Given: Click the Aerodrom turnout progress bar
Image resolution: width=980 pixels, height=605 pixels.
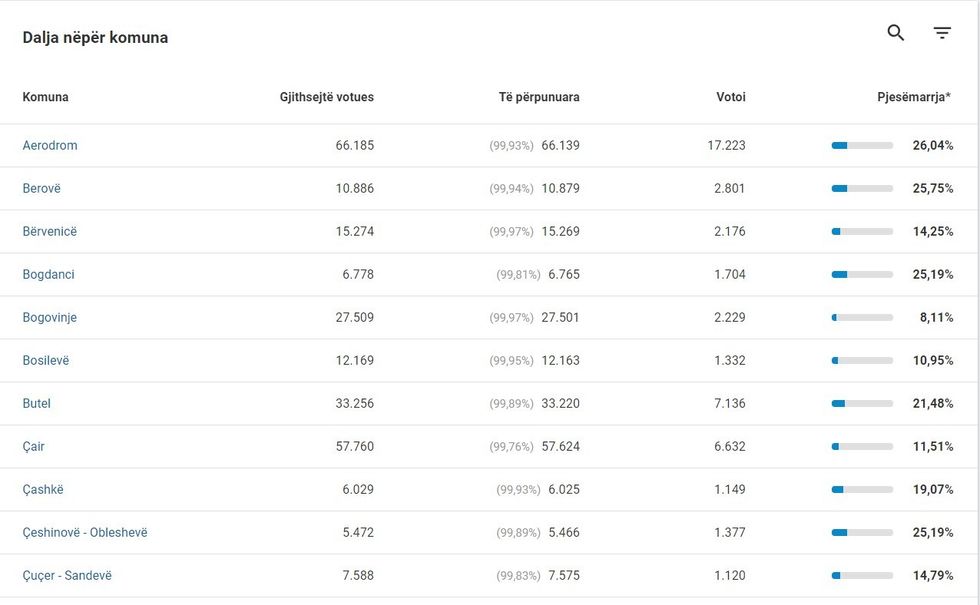Looking at the screenshot, I should pyautogui.click(x=862, y=146).
